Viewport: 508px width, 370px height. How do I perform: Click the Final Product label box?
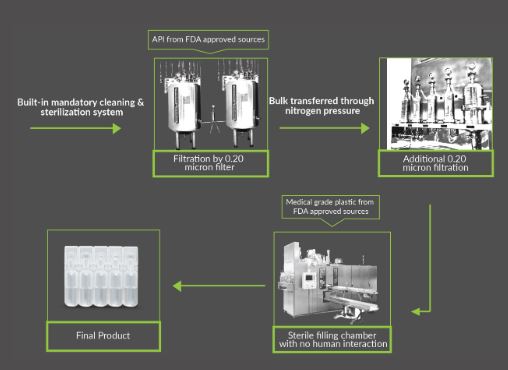pos(103,336)
